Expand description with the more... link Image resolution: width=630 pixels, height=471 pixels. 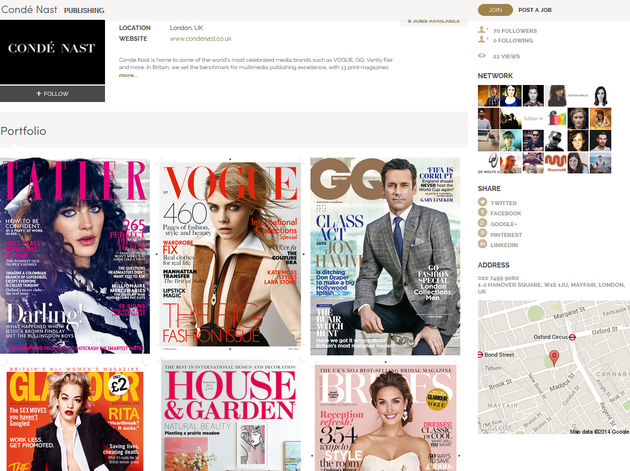click(x=128, y=75)
